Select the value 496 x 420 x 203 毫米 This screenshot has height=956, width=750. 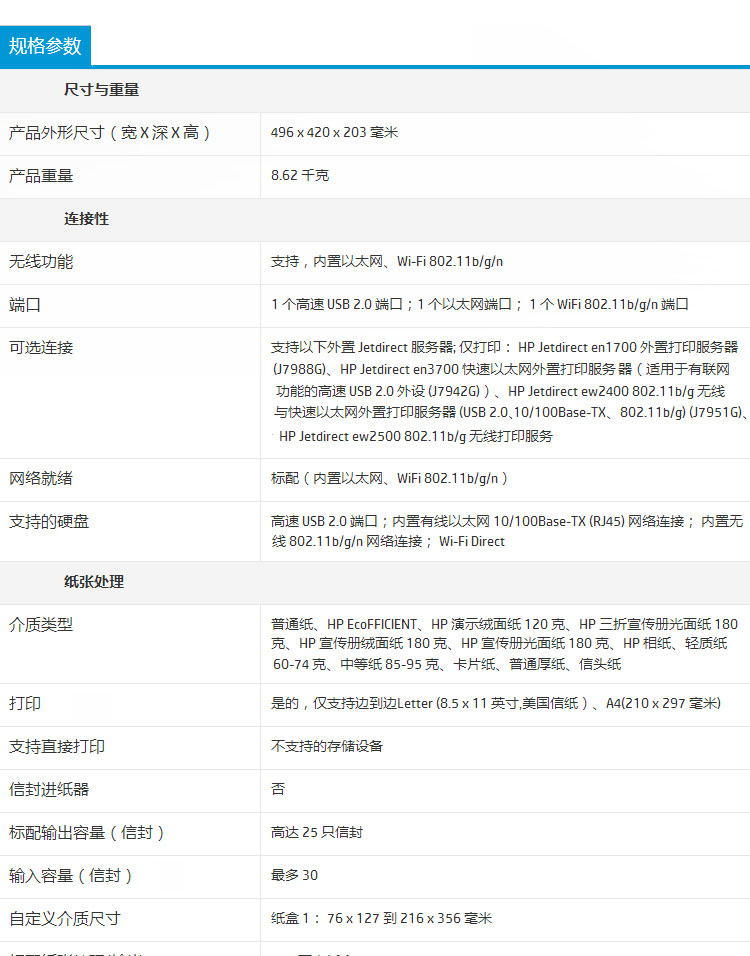point(334,132)
